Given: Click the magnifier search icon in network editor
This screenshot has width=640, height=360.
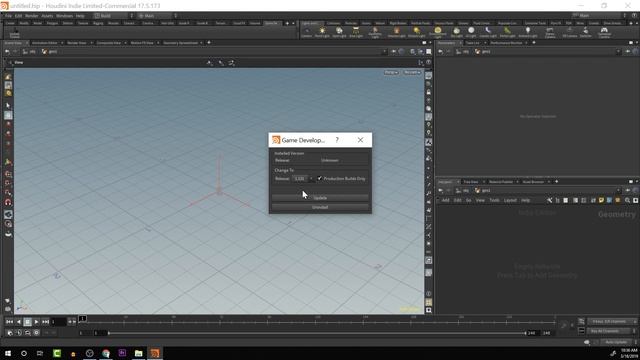Looking at the screenshot, I should (x=627, y=200).
